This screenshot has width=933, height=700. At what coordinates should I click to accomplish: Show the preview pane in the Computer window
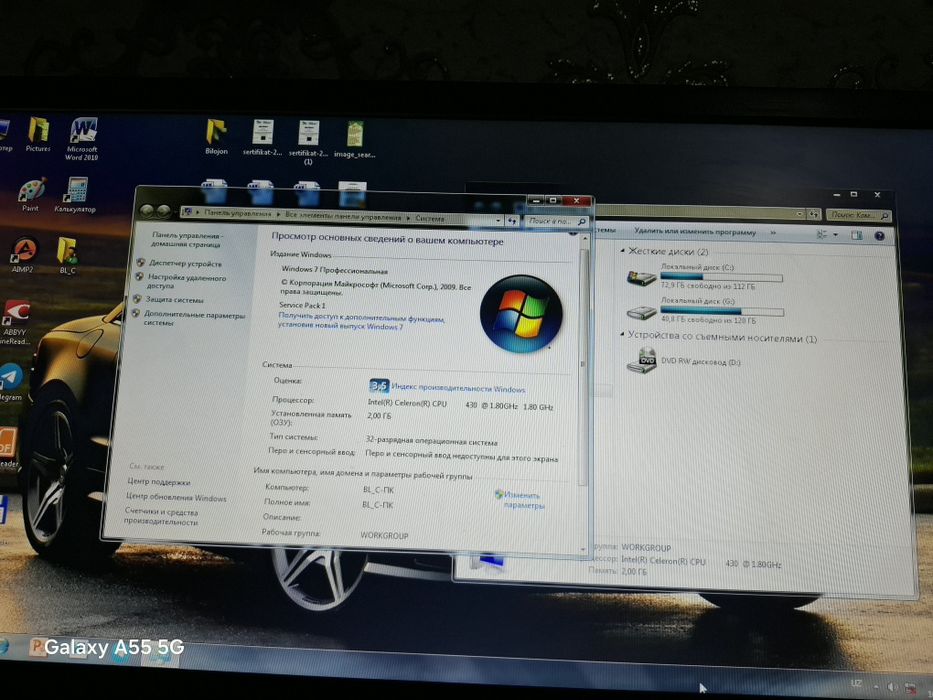click(x=856, y=235)
